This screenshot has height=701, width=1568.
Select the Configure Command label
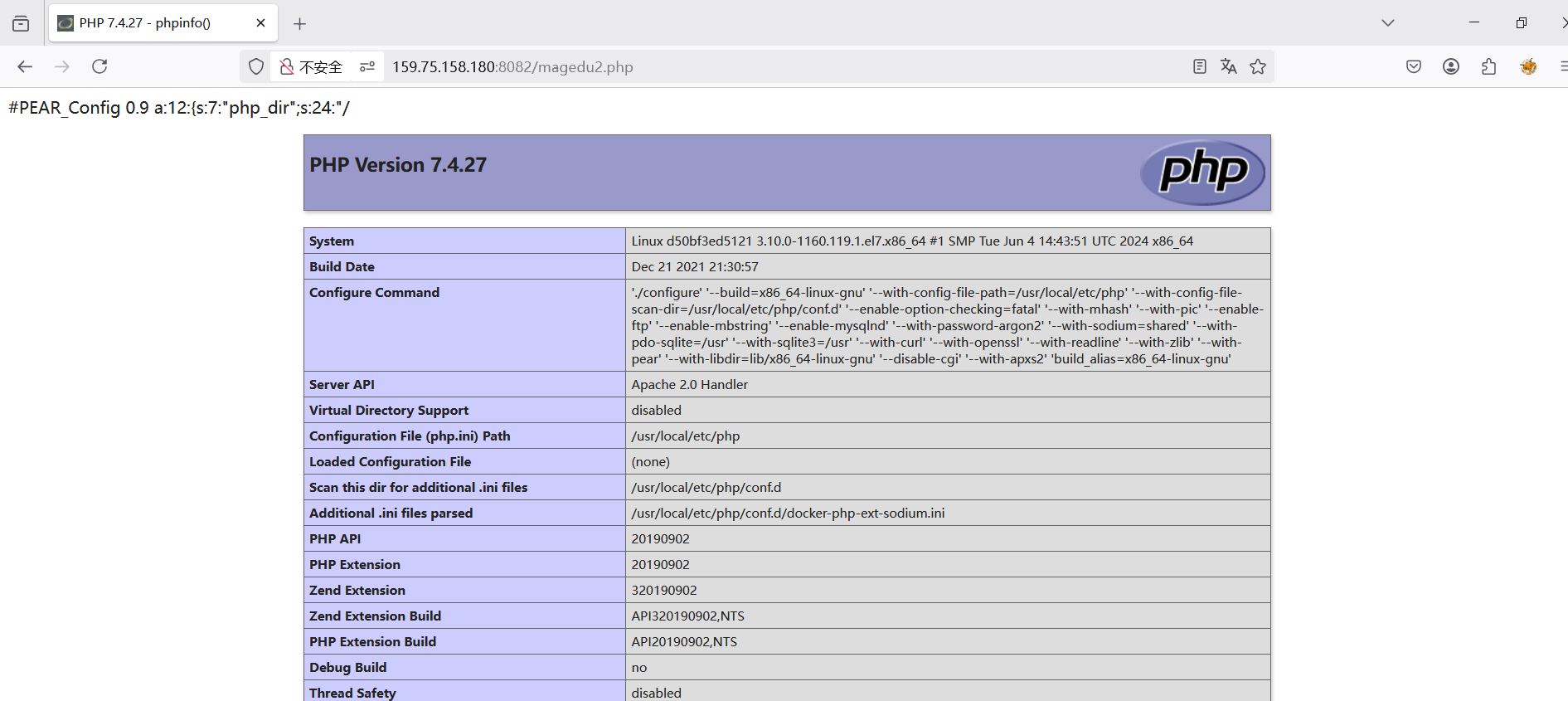(374, 293)
